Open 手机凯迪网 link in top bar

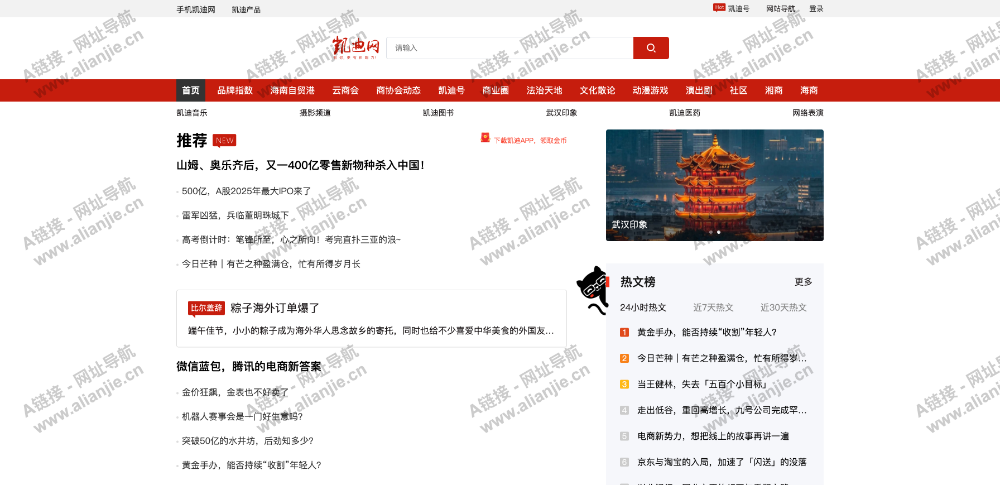196,10
